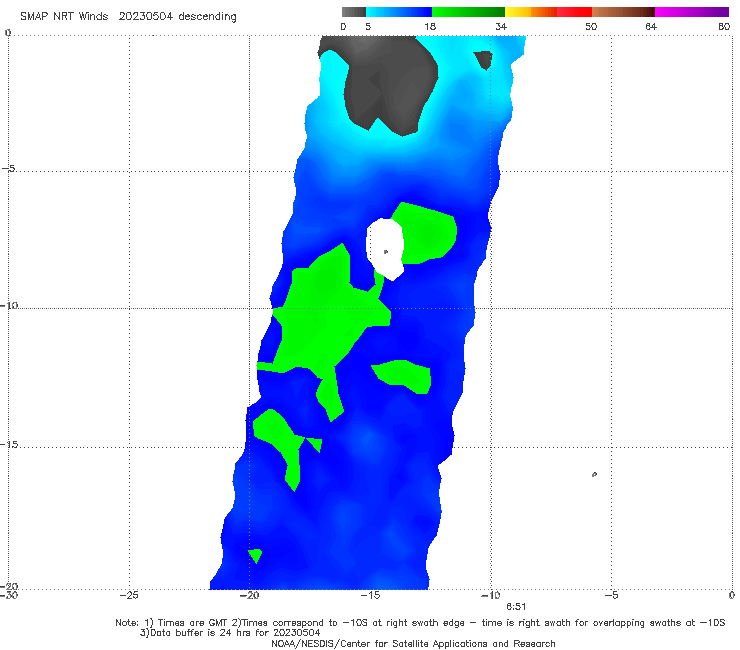Image resolution: width=740 pixels, height=650 pixels.
Task: Click the magenta segment of the wind colorbar
Action: click(692, 12)
